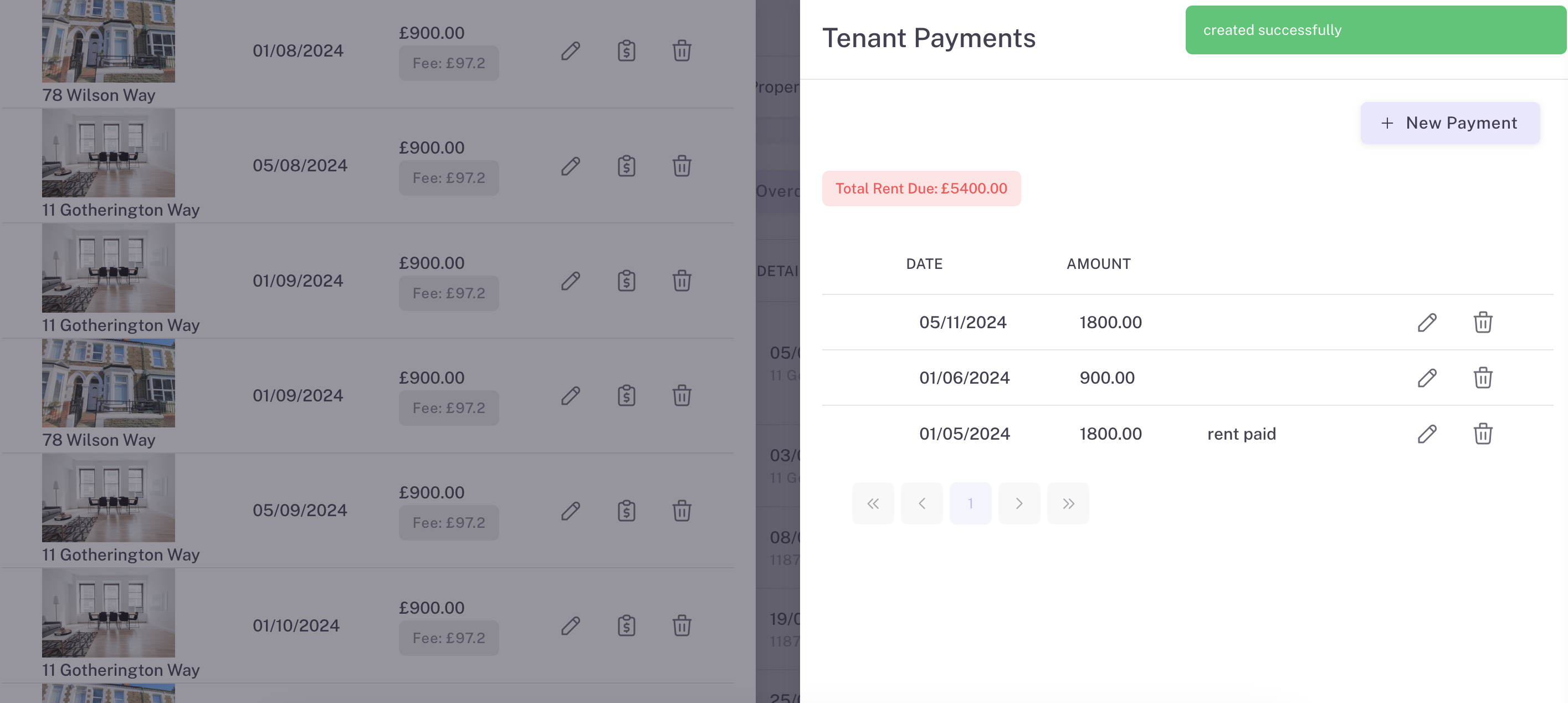Delete the 01/05/2024 rent paid payment
Viewport: 1568px width, 703px height.
pos(1483,434)
